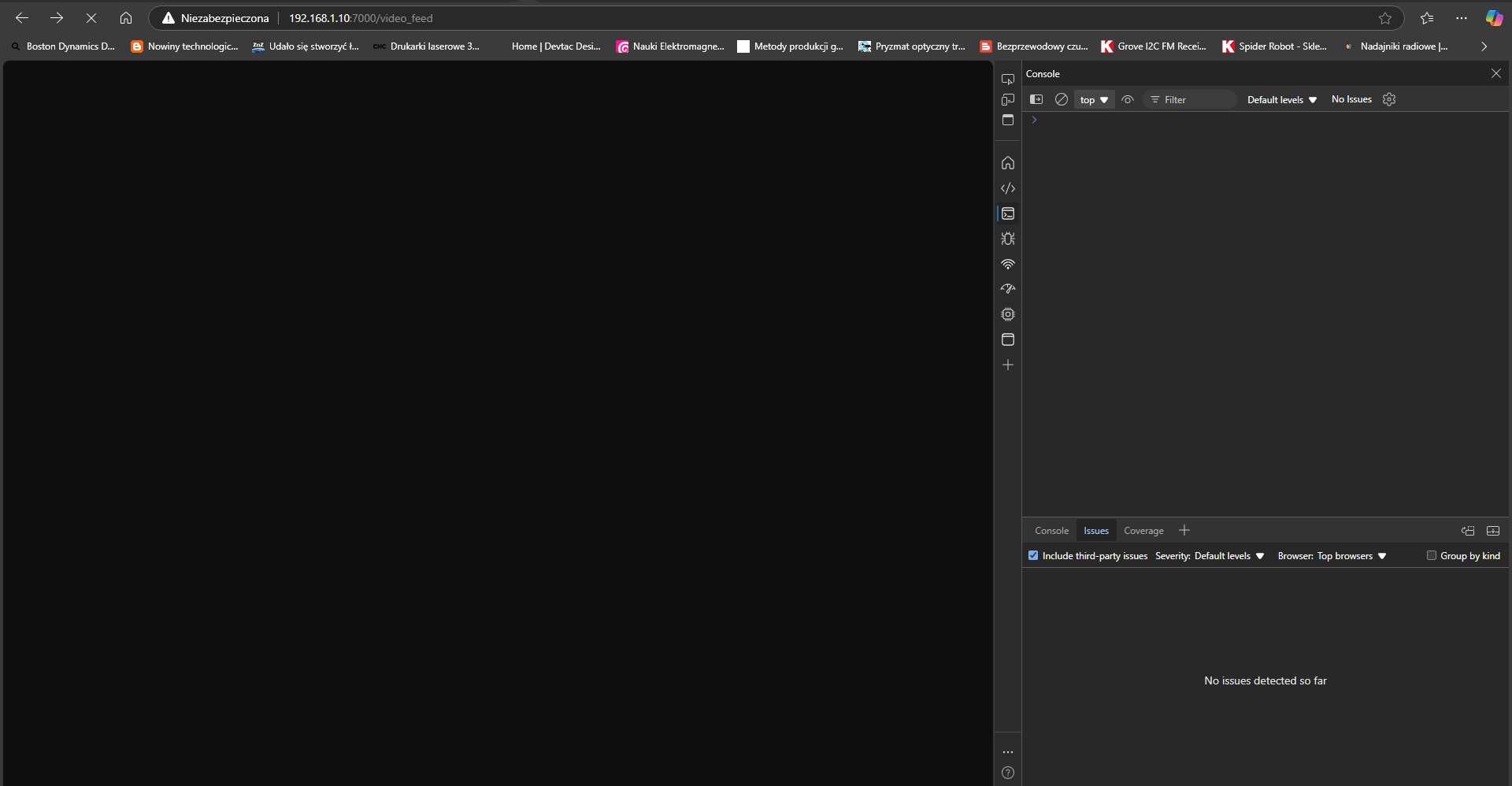
Task: Open Boston Dynamics bookmark
Action: pyautogui.click(x=63, y=46)
